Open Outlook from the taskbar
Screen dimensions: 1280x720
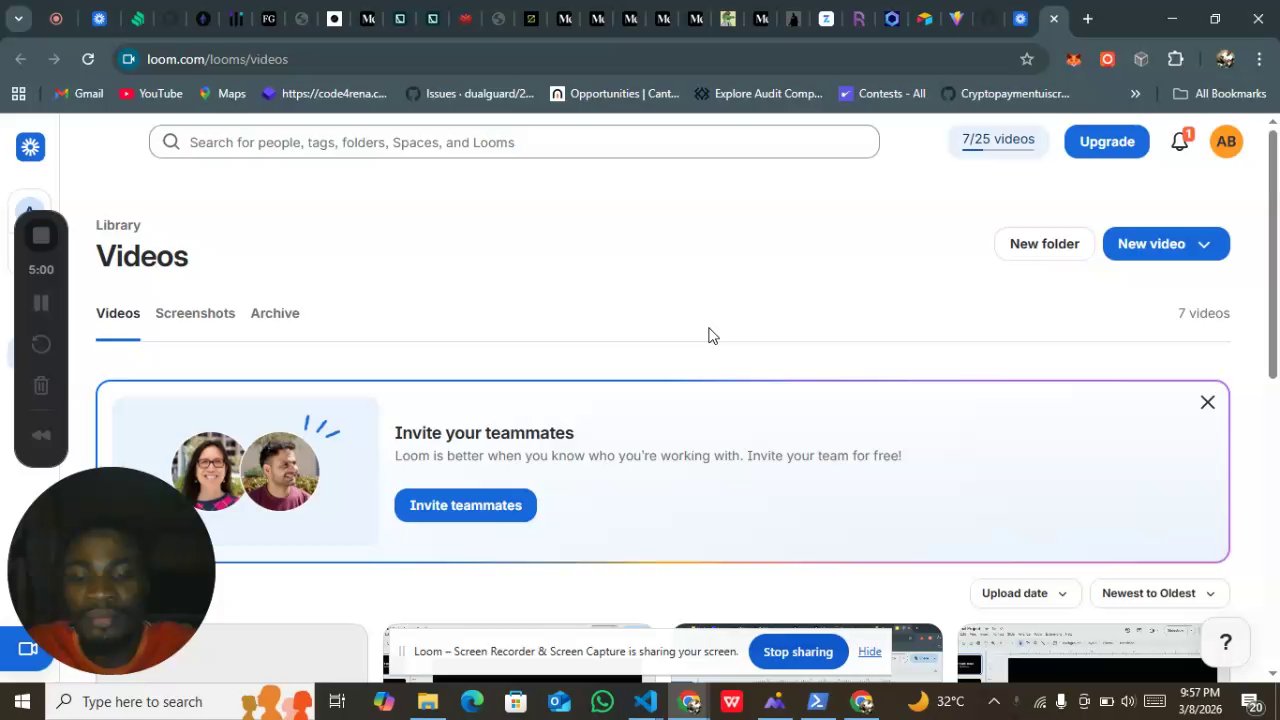click(558, 701)
